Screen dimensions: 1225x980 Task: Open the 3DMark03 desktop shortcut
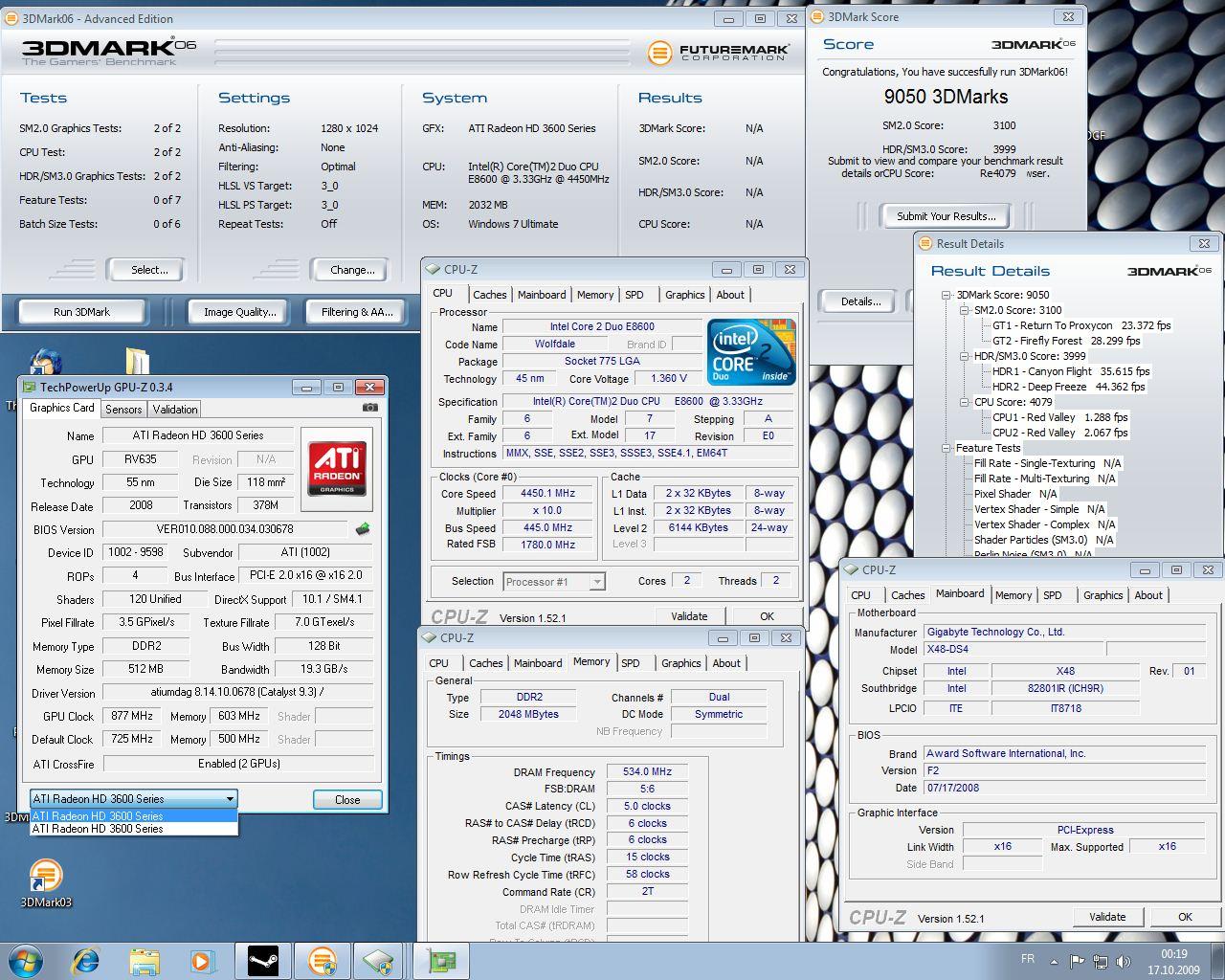45,882
